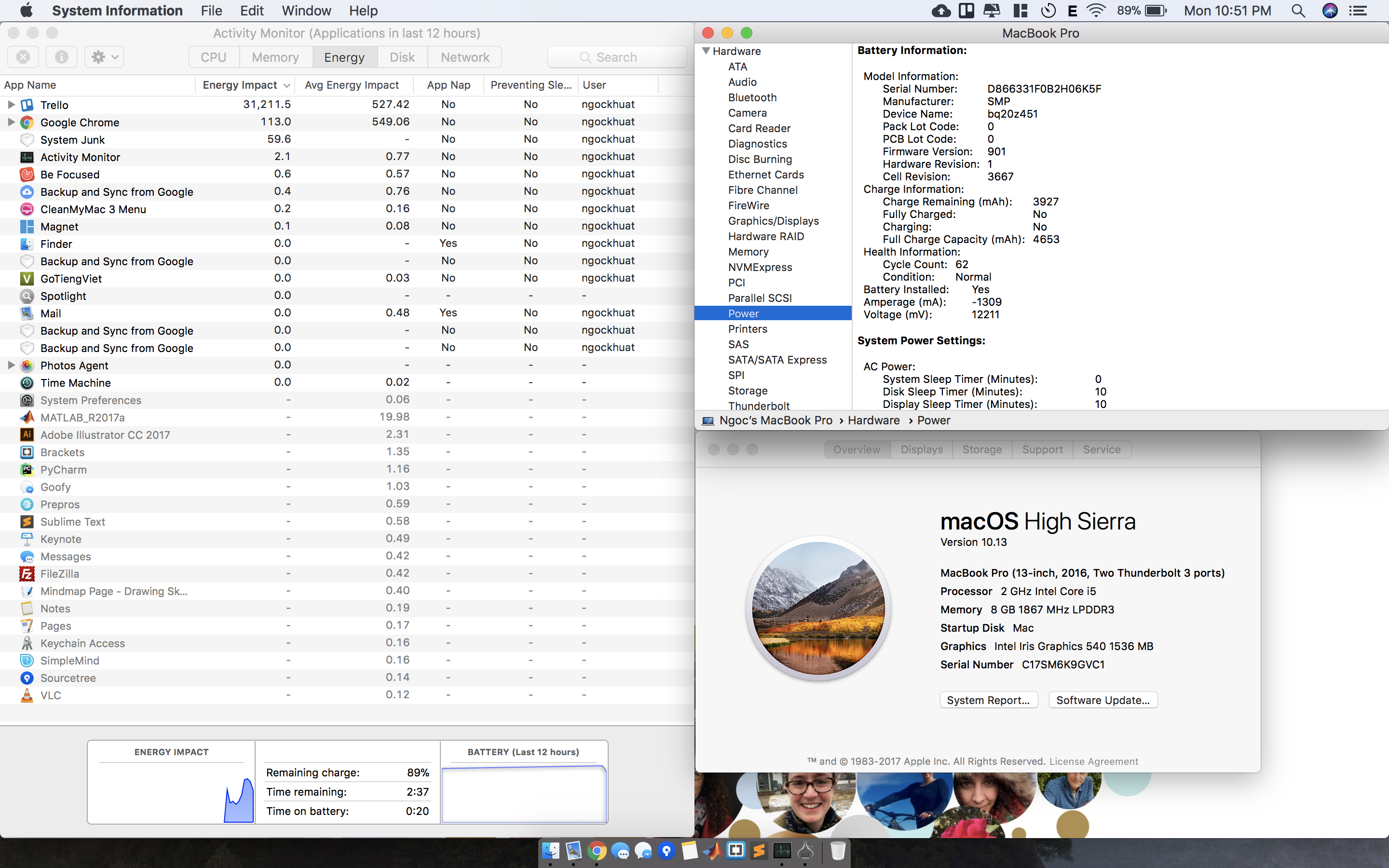
Task: Select Graphics/Displays in the hardware sidebar
Action: pyautogui.click(x=773, y=221)
